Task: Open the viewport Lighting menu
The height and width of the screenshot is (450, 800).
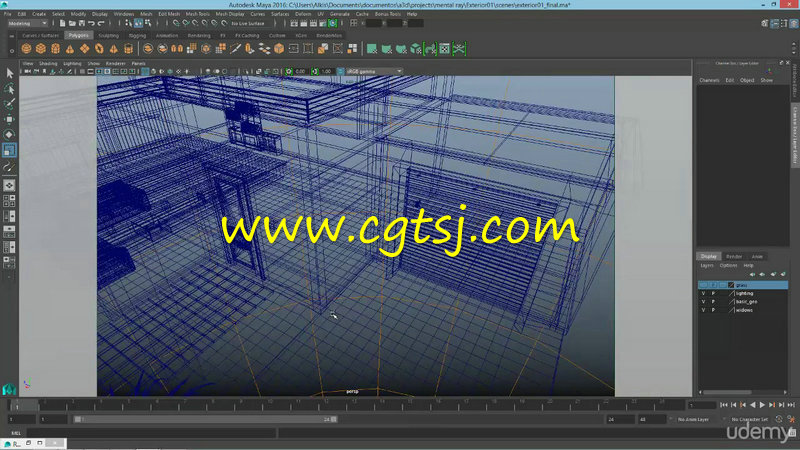Action: point(72,64)
